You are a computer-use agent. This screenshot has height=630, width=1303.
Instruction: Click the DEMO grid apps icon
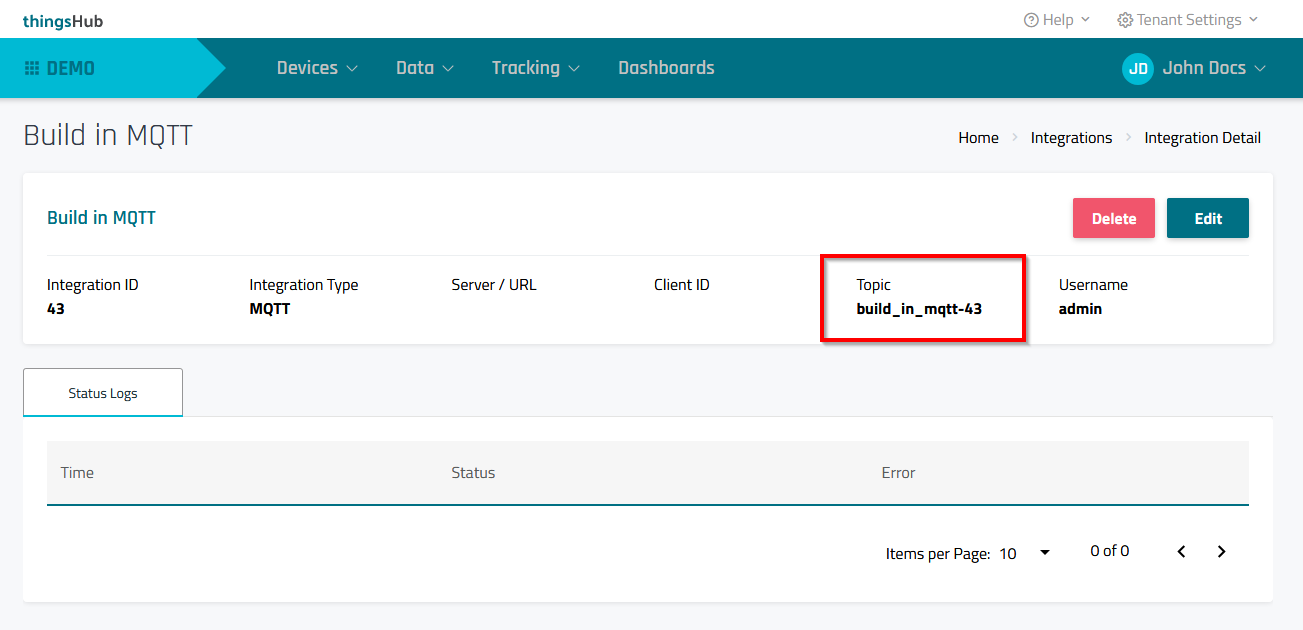32,68
